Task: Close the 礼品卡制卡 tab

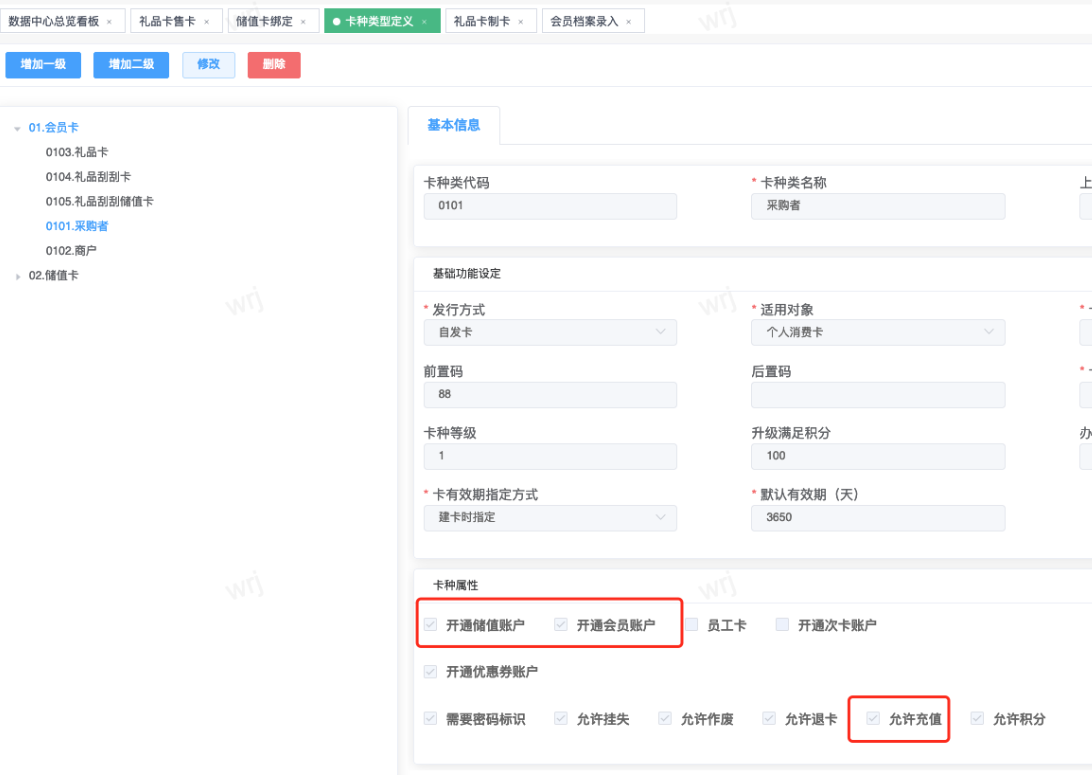Action: 520,21
